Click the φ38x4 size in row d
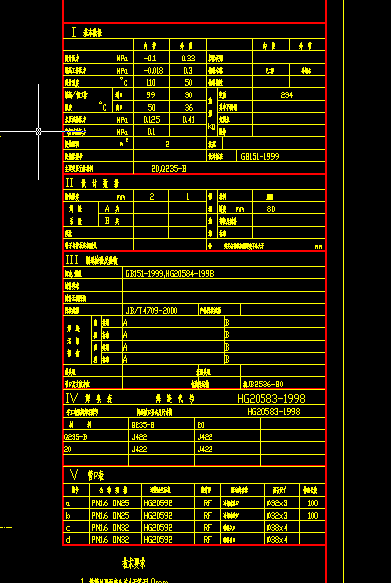Viewport: 391px width, 583px height. click(277, 539)
